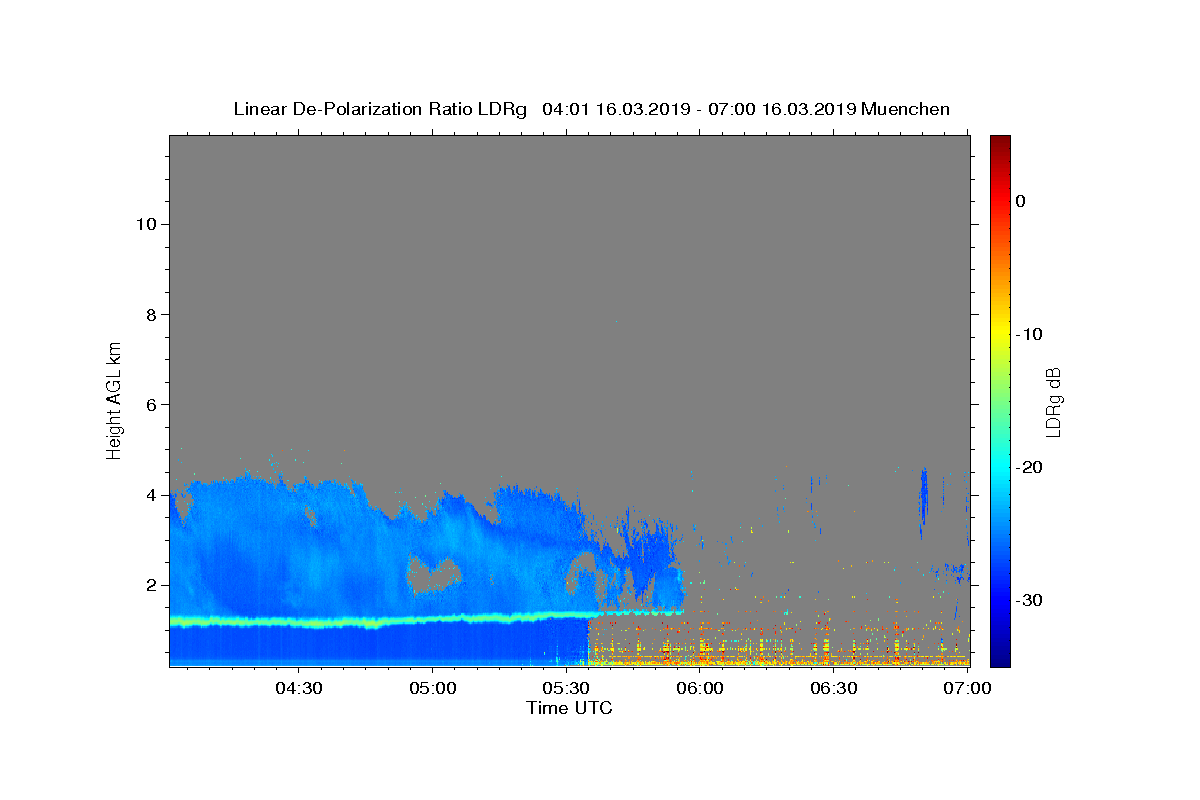Click the dark red top of the colorbar
The height and width of the screenshot is (800, 1200).
[x=1000, y=145]
